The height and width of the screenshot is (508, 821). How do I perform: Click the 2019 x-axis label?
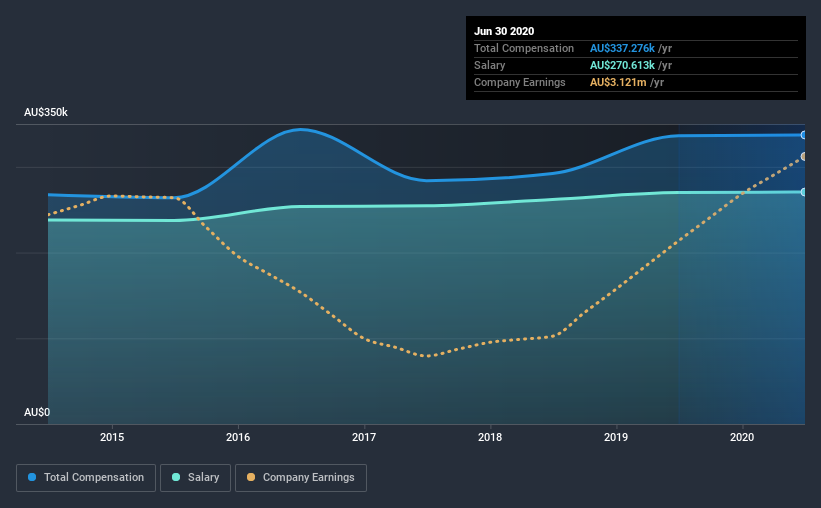pos(616,437)
